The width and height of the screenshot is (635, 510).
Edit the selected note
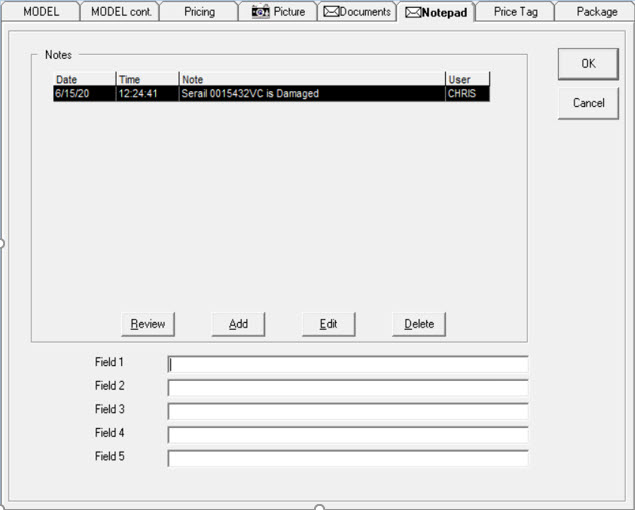click(328, 324)
